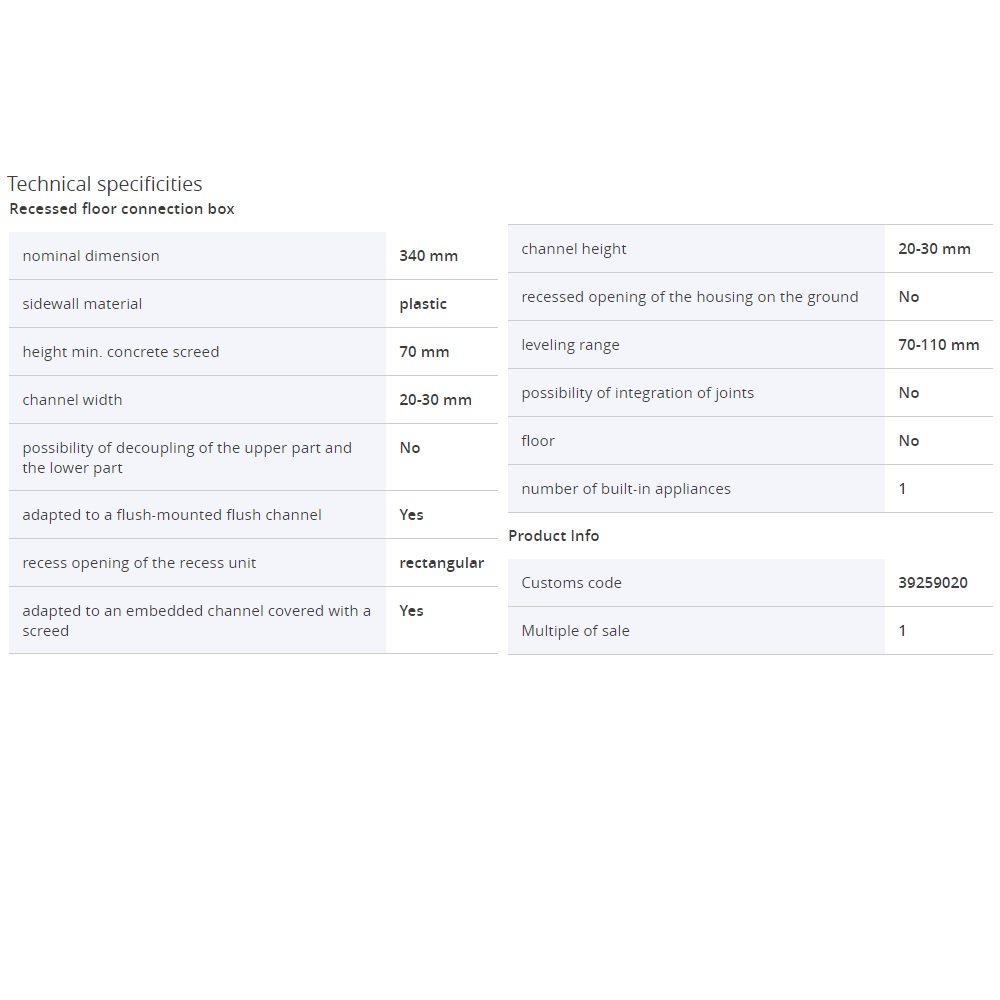Click the rectangular value text
1000x1000 pixels.
(441, 563)
